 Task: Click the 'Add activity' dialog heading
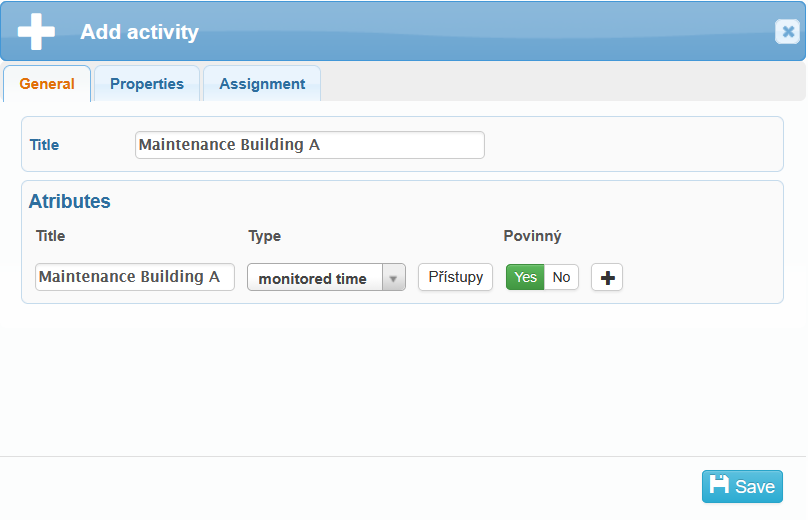[x=139, y=32]
